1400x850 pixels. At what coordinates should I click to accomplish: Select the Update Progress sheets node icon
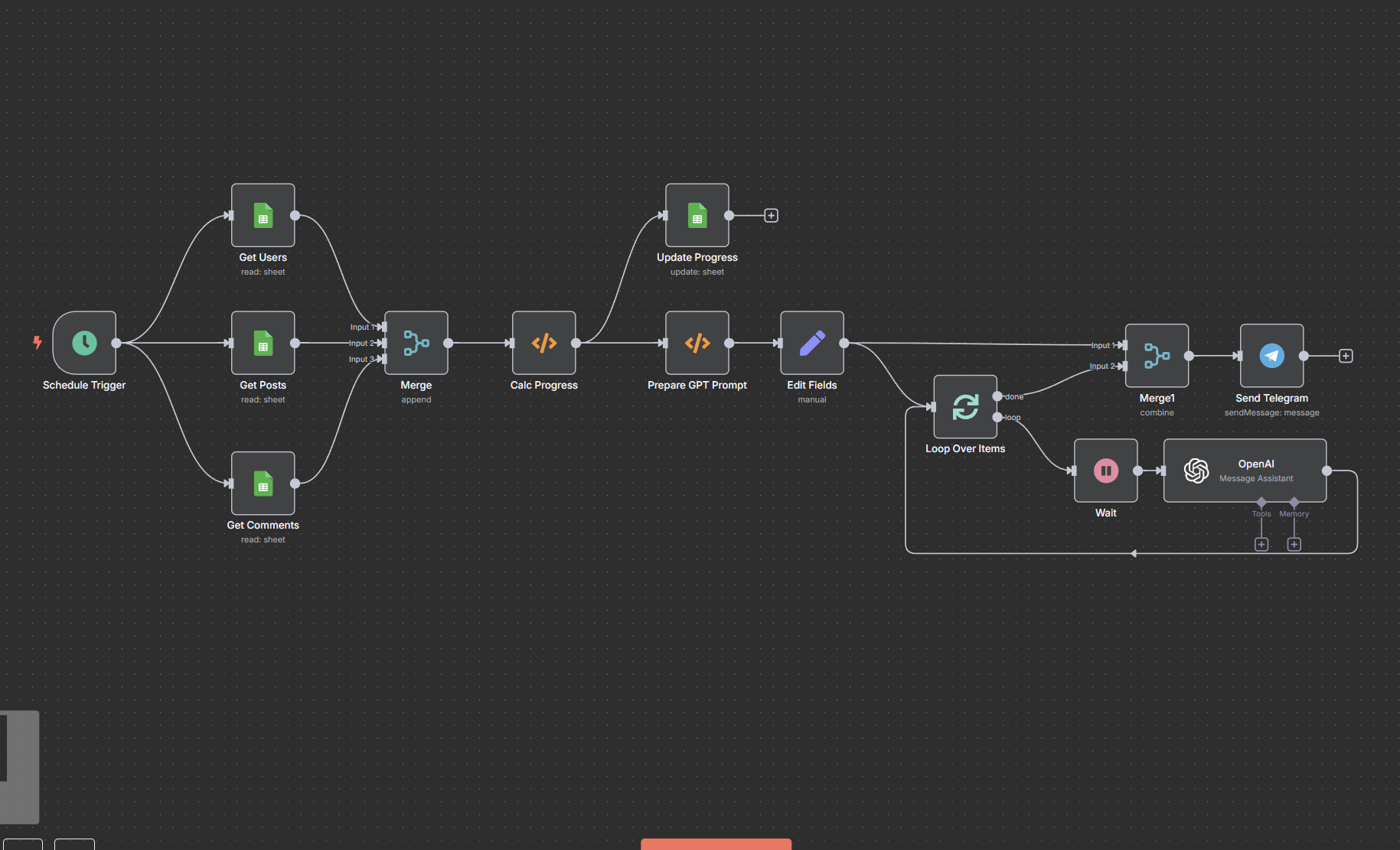[697, 215]
